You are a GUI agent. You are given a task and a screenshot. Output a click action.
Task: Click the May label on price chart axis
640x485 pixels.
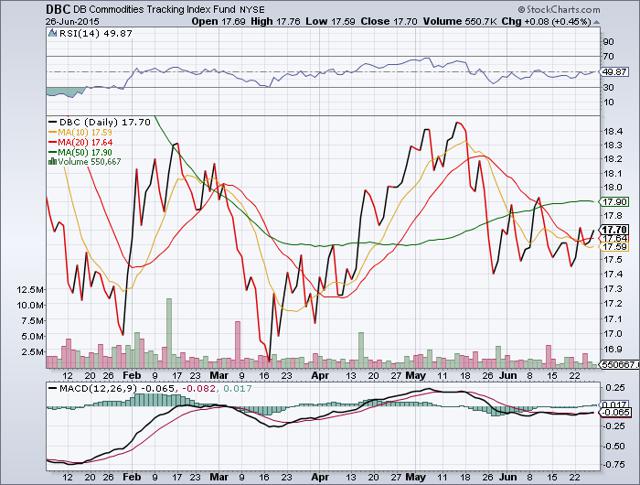tap(416, 375)
